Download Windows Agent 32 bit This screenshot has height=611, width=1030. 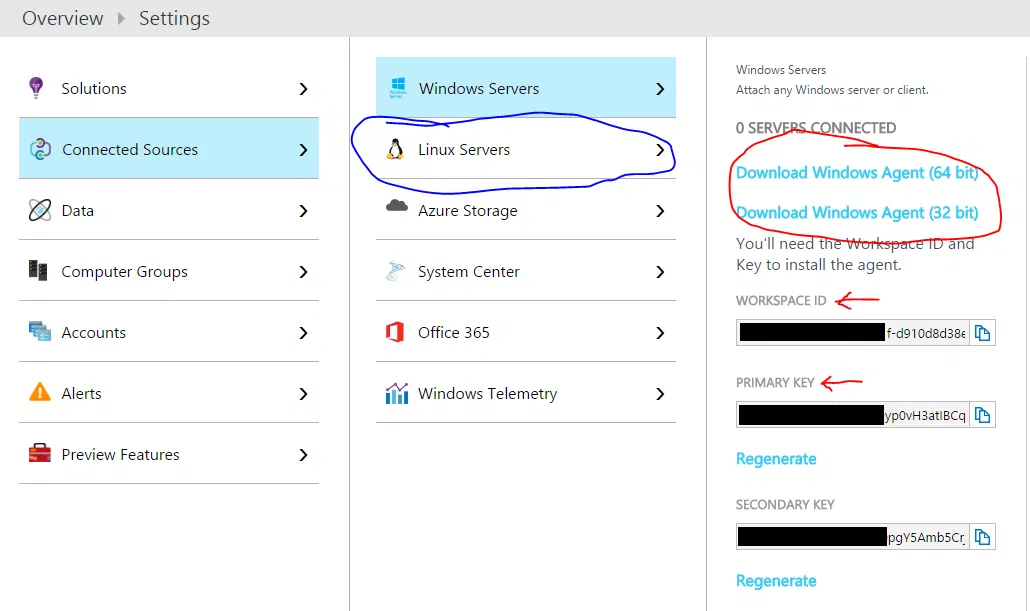tap(857, 213)
